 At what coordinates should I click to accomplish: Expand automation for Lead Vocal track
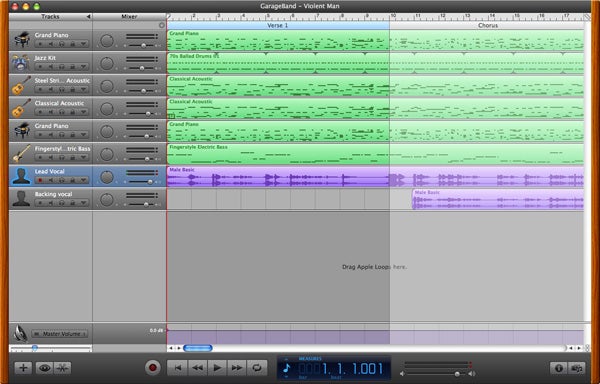pyautogui.click(x=83, y=180)
